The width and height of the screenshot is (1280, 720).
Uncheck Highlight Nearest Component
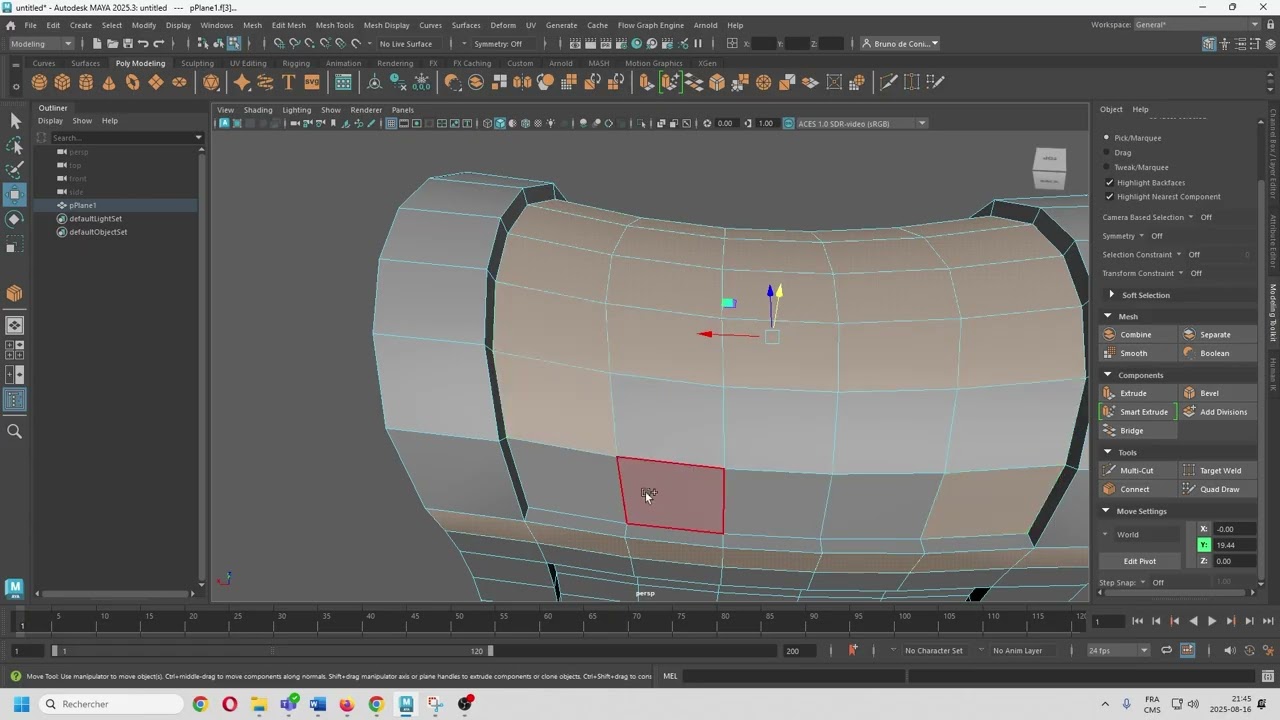(1109, 197)
